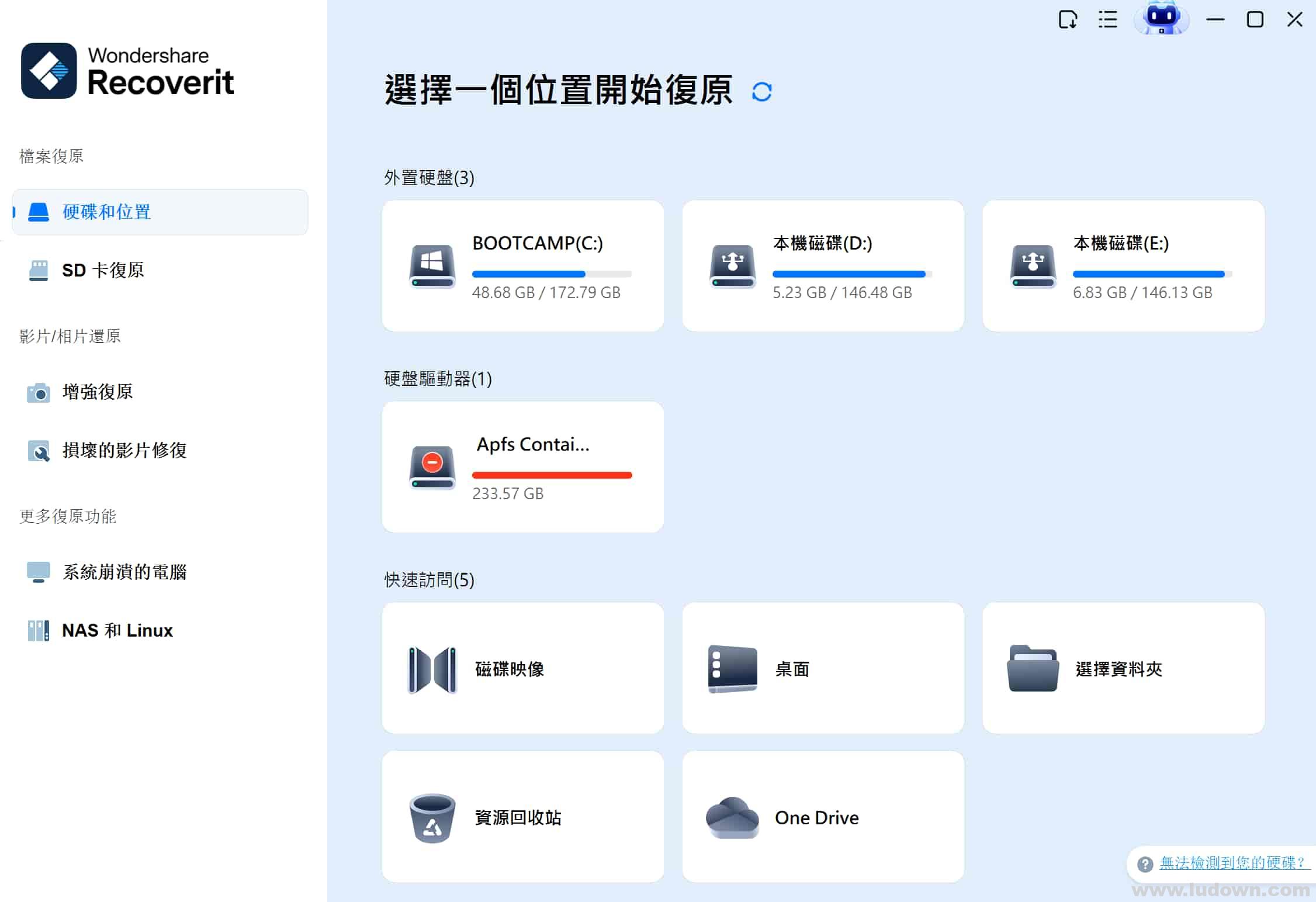Open the AI assistant robot in the titlebar
The height and width of the screenshot is (902, 1316).
point(1162,19)
